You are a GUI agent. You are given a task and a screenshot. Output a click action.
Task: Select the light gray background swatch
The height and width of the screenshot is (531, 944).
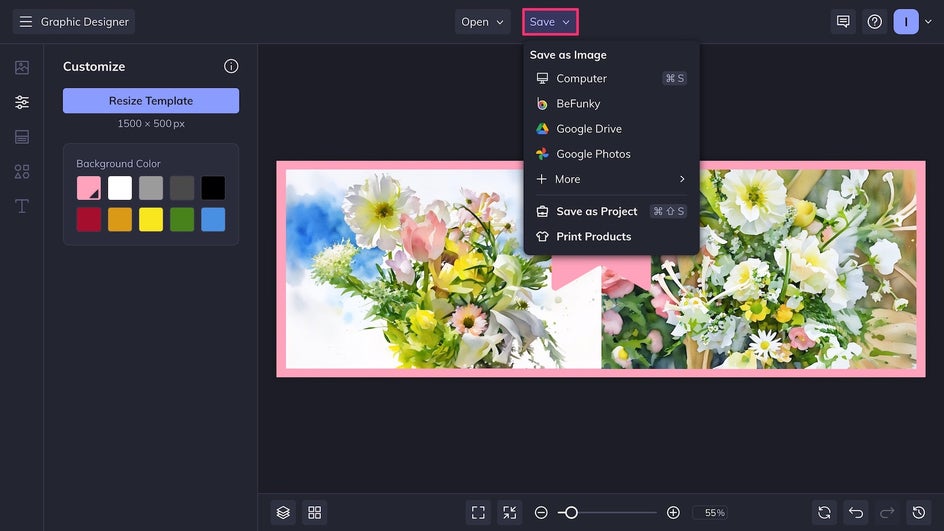[x=151, y=188]
